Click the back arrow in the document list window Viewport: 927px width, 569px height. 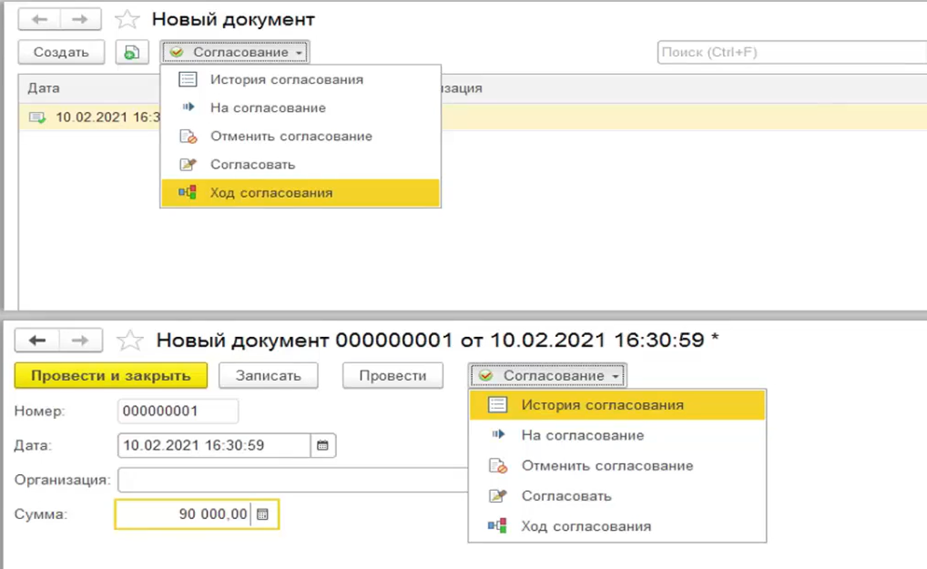(38, 19)
